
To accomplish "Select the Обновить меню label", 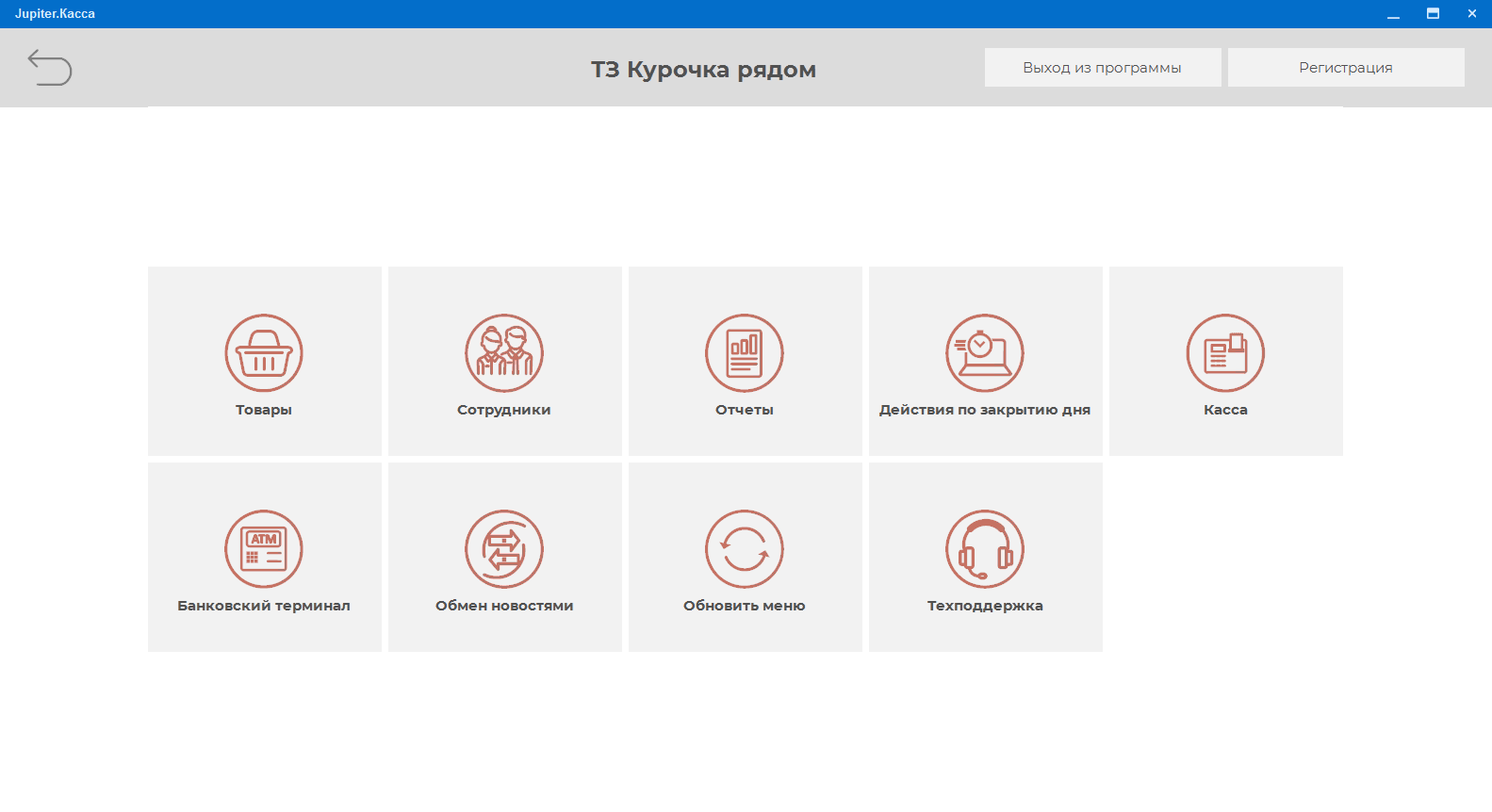I will 745,606.
